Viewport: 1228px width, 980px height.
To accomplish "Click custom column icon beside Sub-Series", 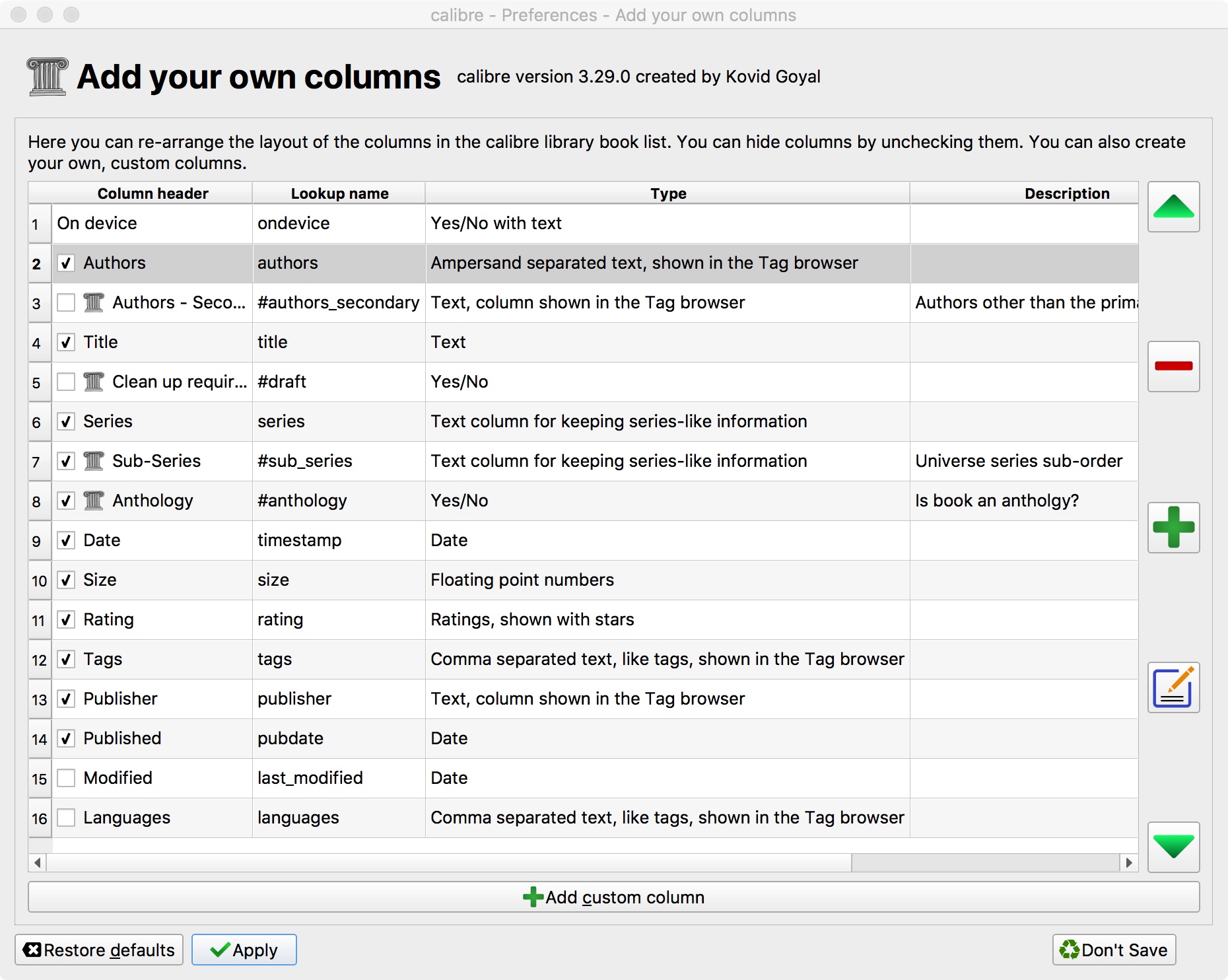I will (x=94, y=461).
